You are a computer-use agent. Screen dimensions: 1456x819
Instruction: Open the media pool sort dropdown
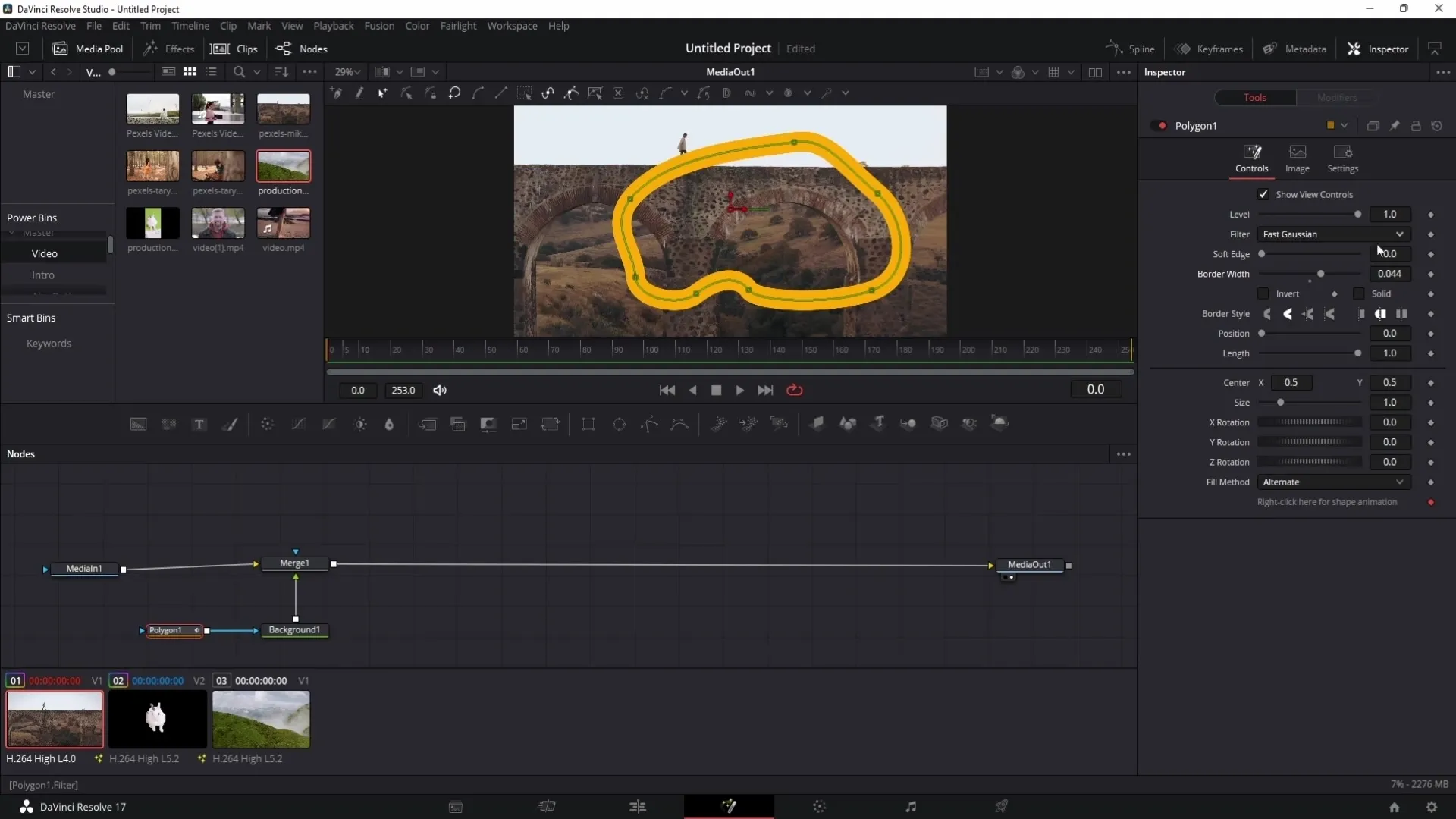[281, 72]
